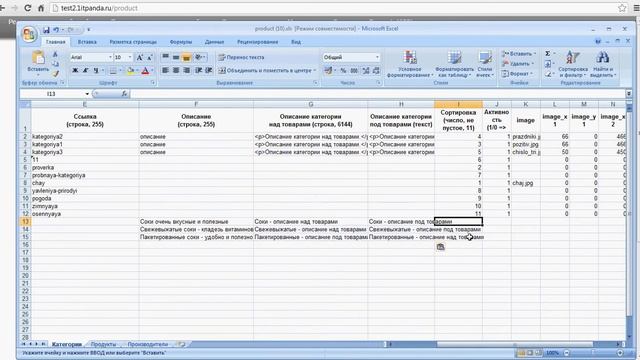Copy selection with the copy icon

coord(56,64)
